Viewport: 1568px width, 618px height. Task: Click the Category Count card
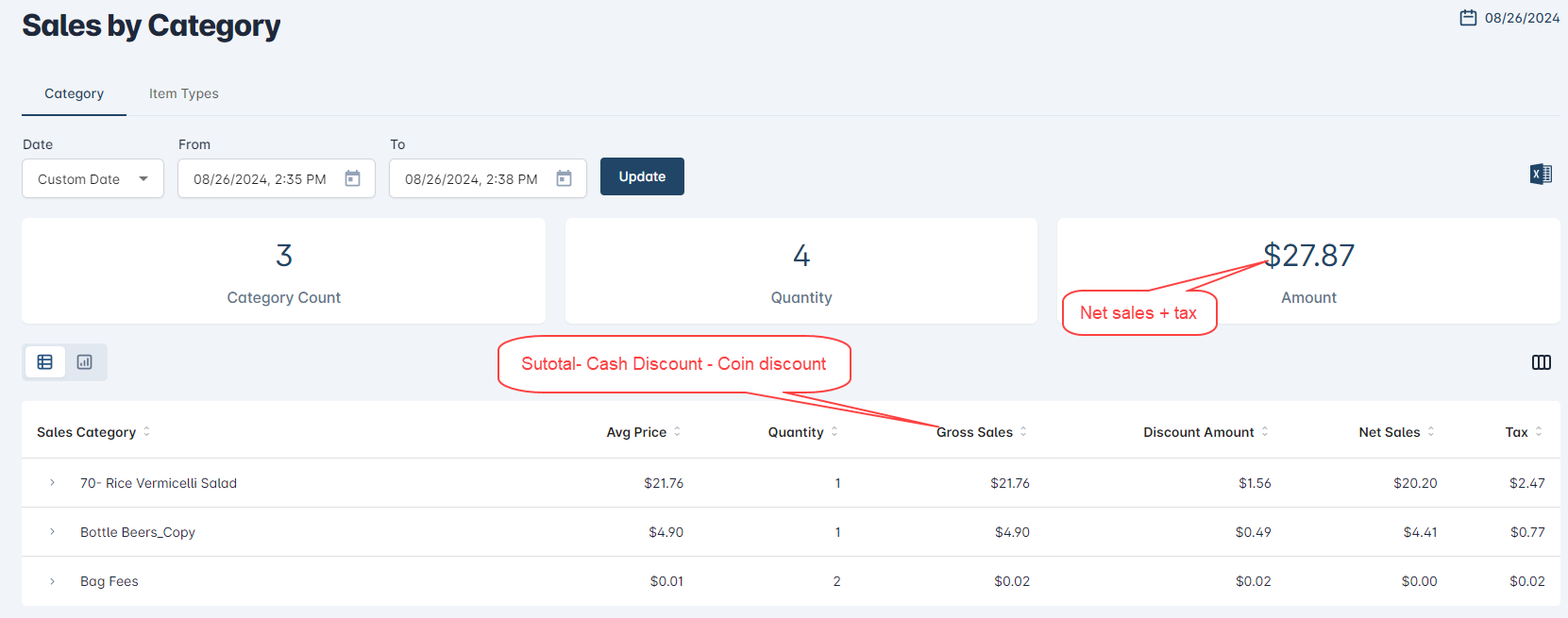tap(283, 271)
